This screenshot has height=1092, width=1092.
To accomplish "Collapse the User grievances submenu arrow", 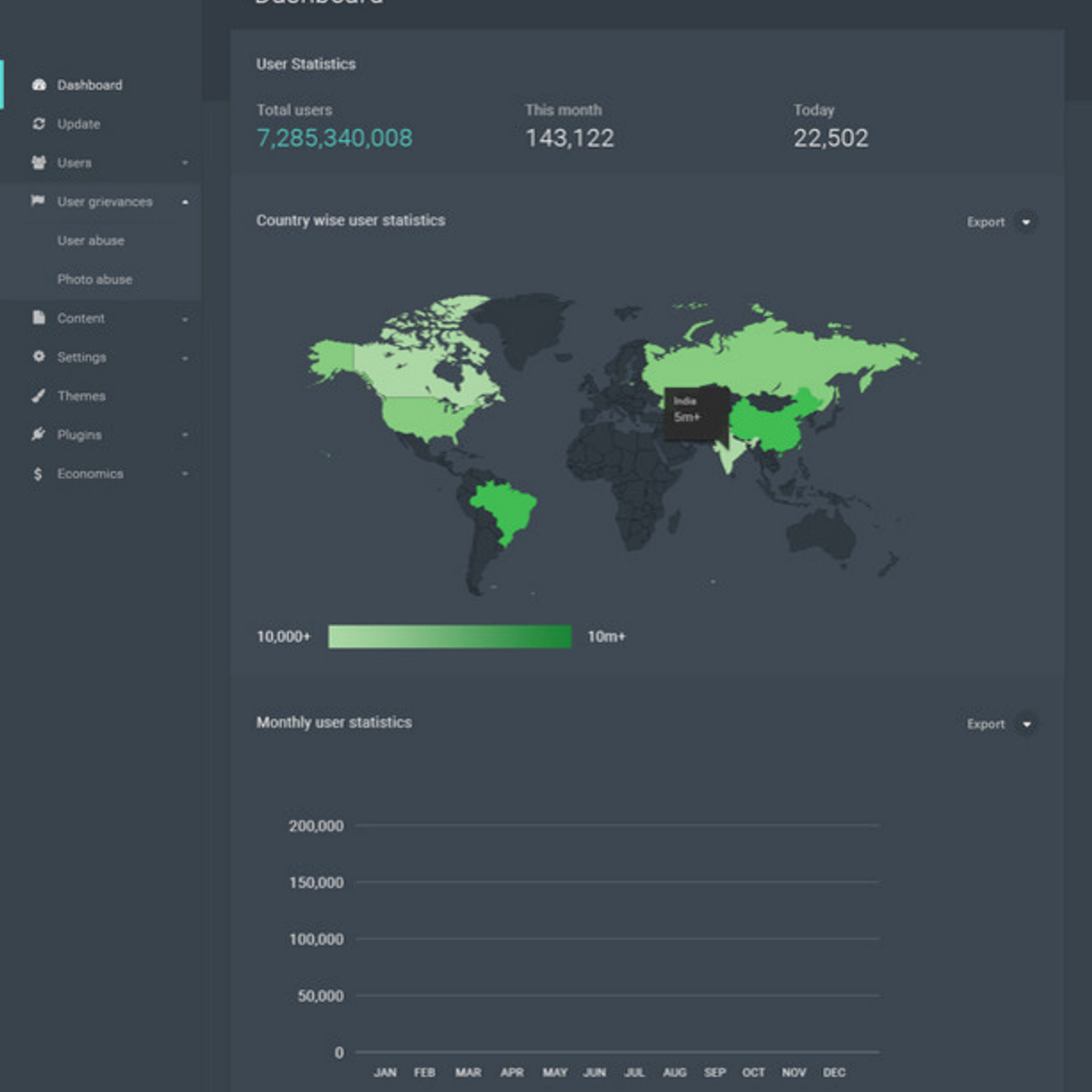I will [x=185, y=201].
